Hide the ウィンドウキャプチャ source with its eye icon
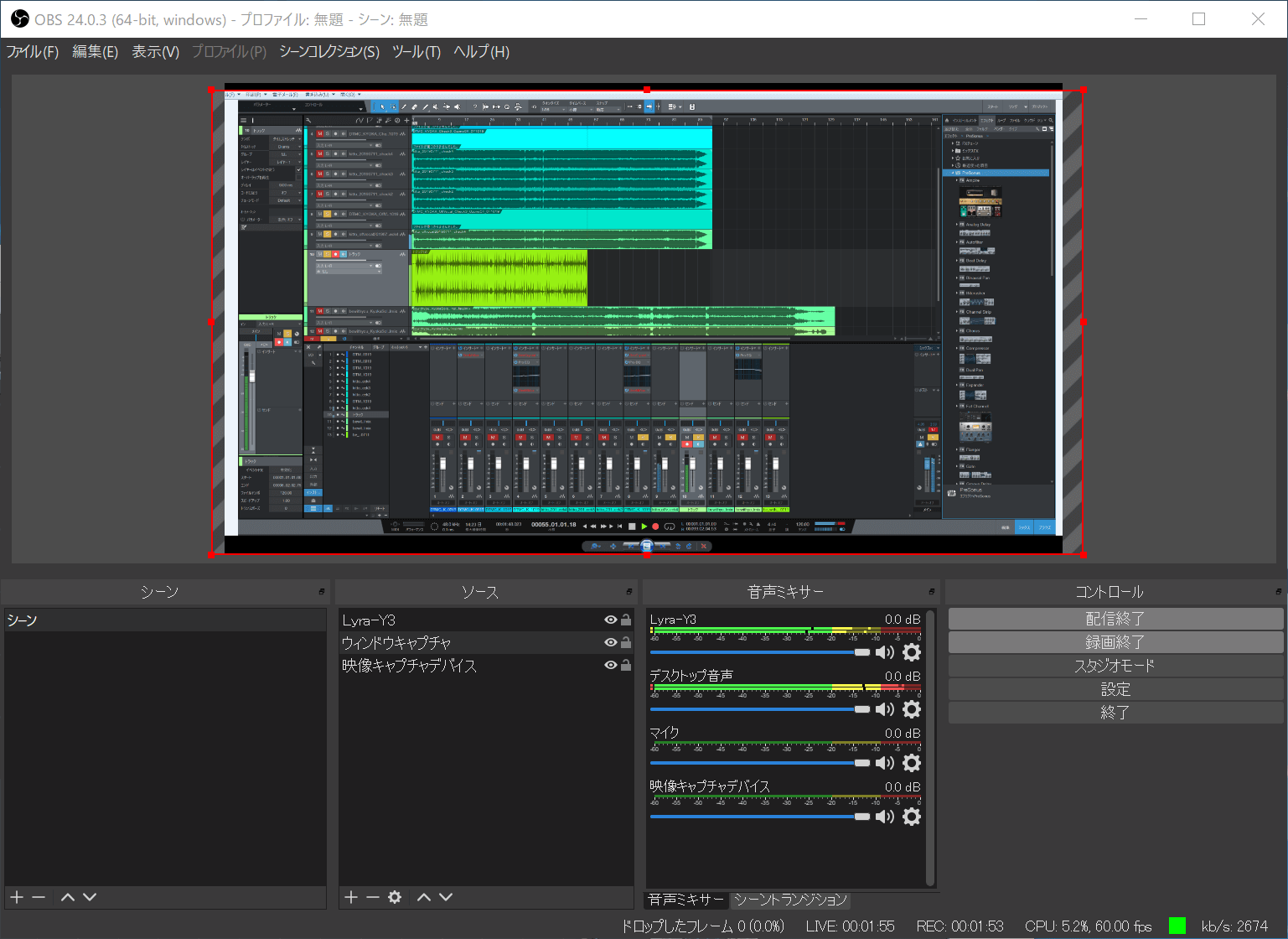1288x939 pixels. 611,642
